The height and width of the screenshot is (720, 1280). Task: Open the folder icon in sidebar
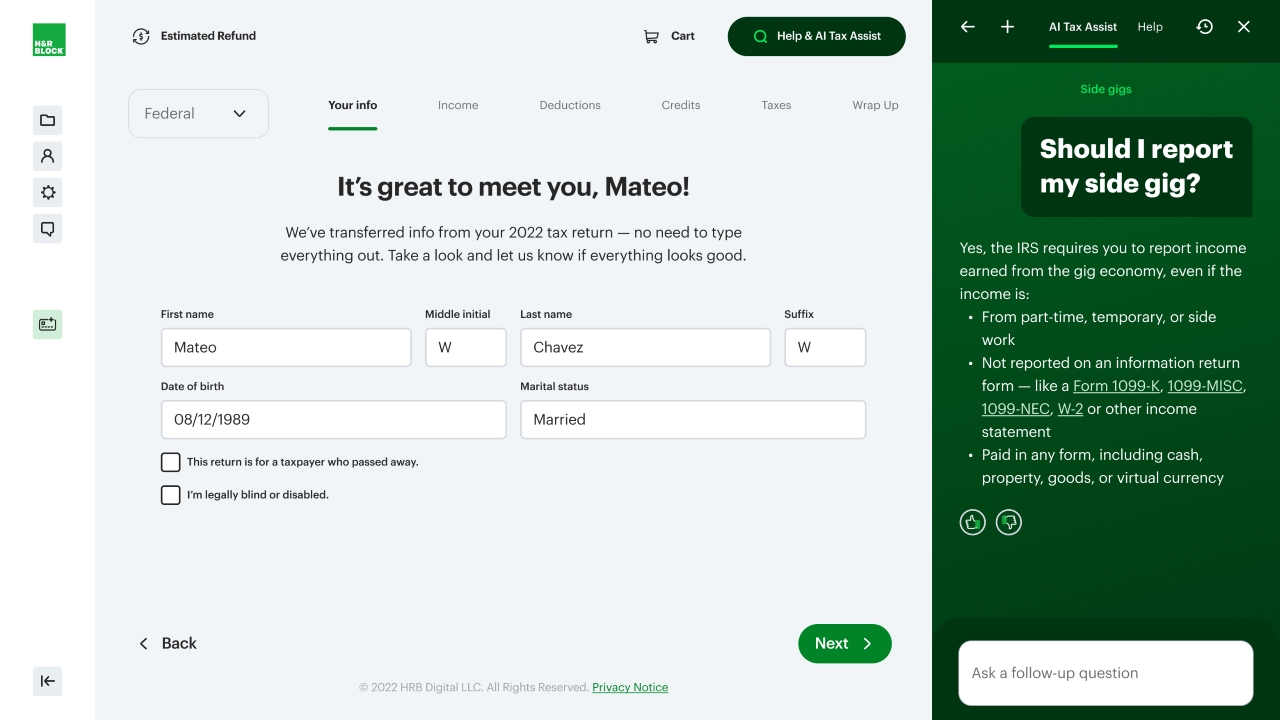point(47,120)
